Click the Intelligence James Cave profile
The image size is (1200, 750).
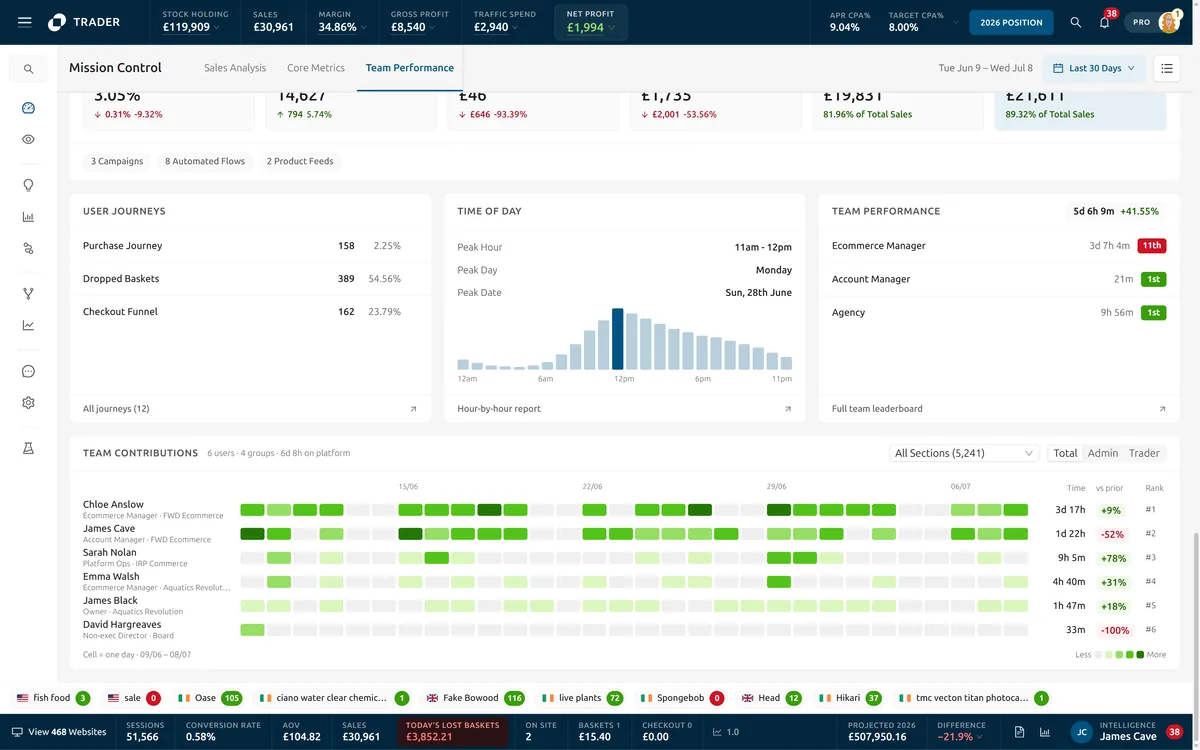tap(1126, 733)
